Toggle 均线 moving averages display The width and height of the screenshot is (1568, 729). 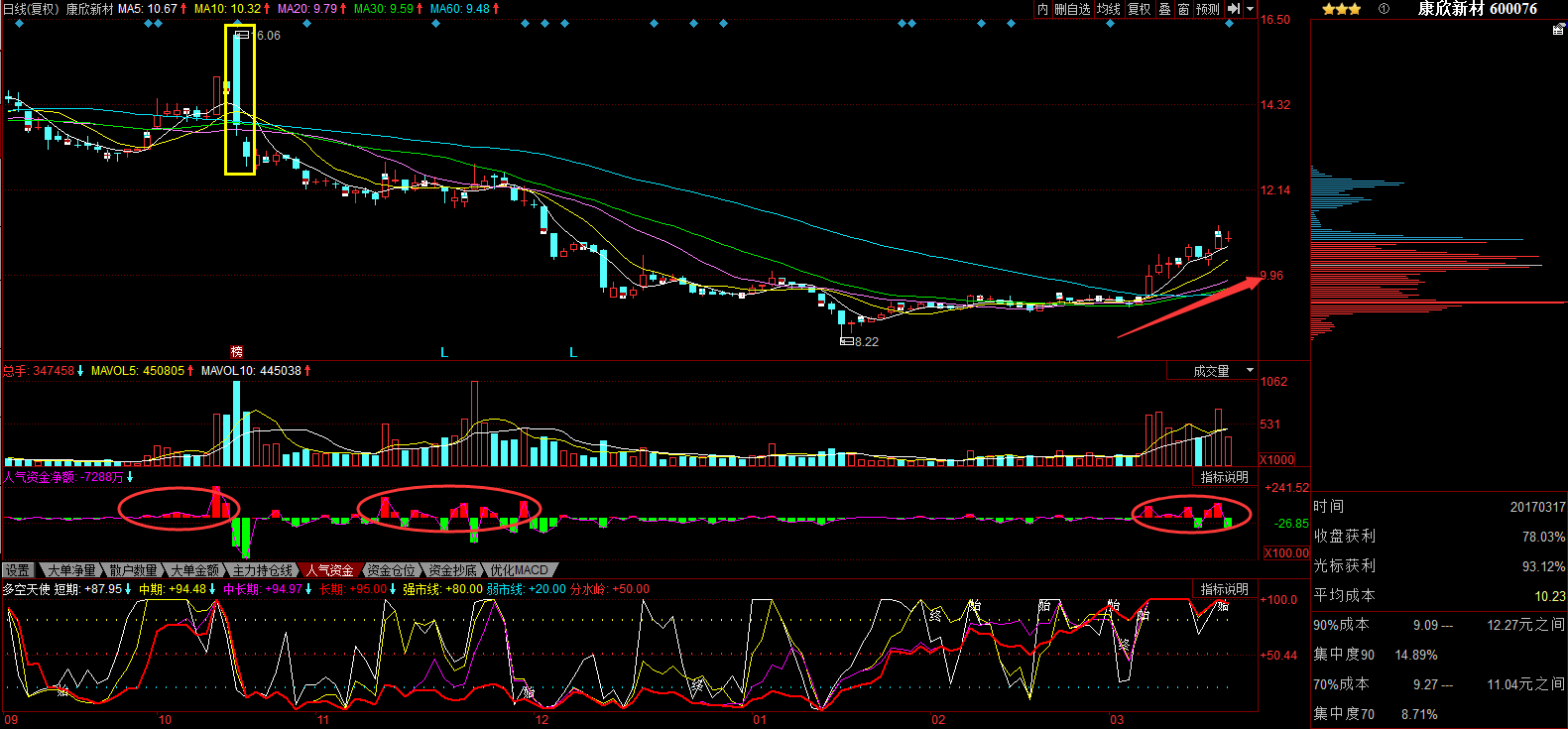1108,9
